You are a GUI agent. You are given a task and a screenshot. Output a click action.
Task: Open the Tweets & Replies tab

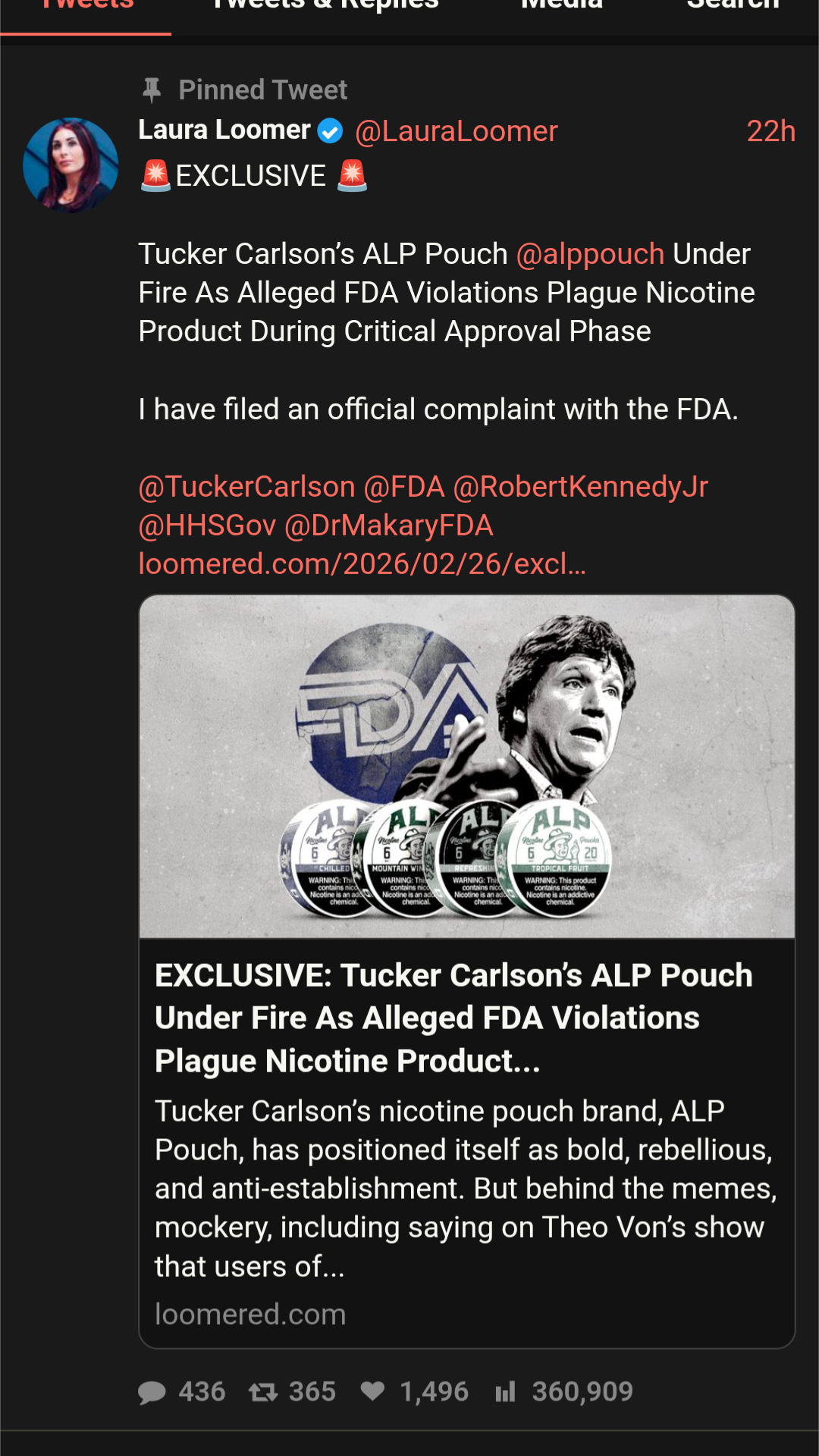click(x=325, y=6)
